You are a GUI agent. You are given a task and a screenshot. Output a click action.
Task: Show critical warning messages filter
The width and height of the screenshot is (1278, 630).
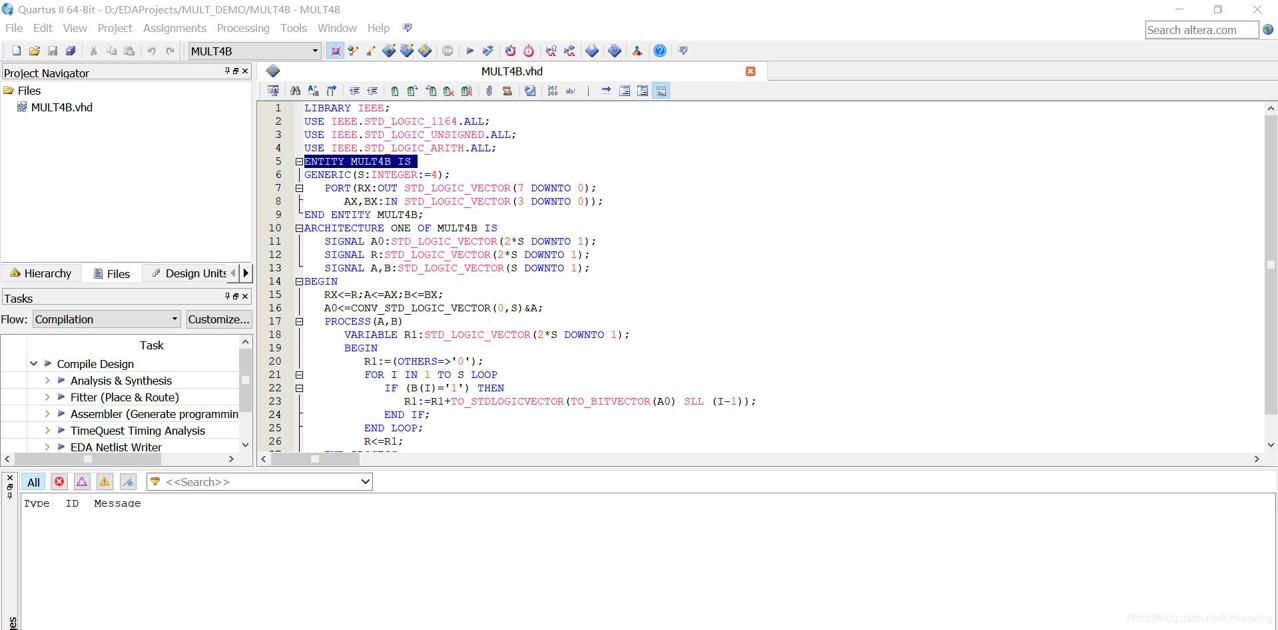coord(82,482)
